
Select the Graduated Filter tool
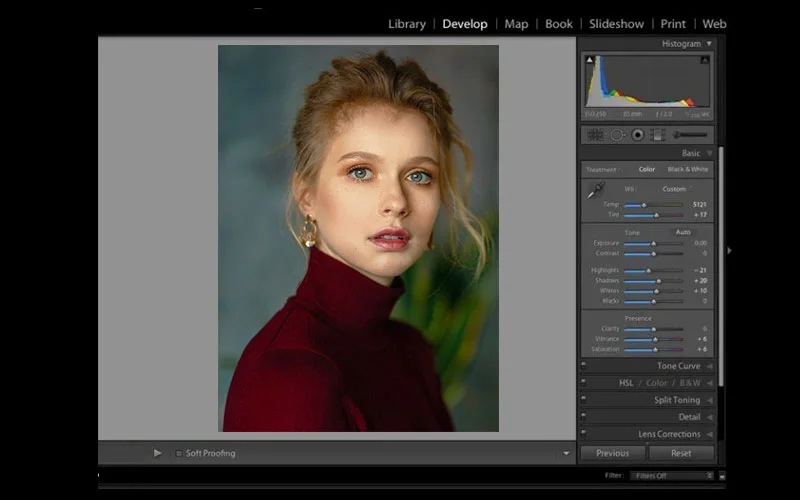click(x=658, y=134)
